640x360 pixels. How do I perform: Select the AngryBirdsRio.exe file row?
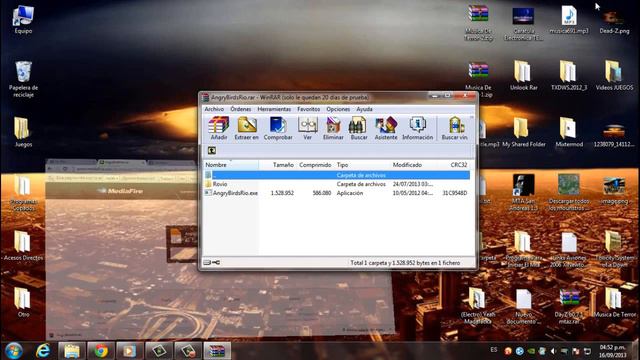(x=337, y=193)
